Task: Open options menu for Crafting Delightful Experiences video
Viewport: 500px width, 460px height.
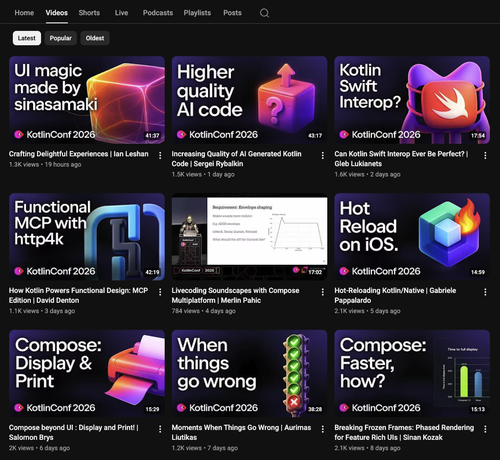Action: [x=160, y=155]
